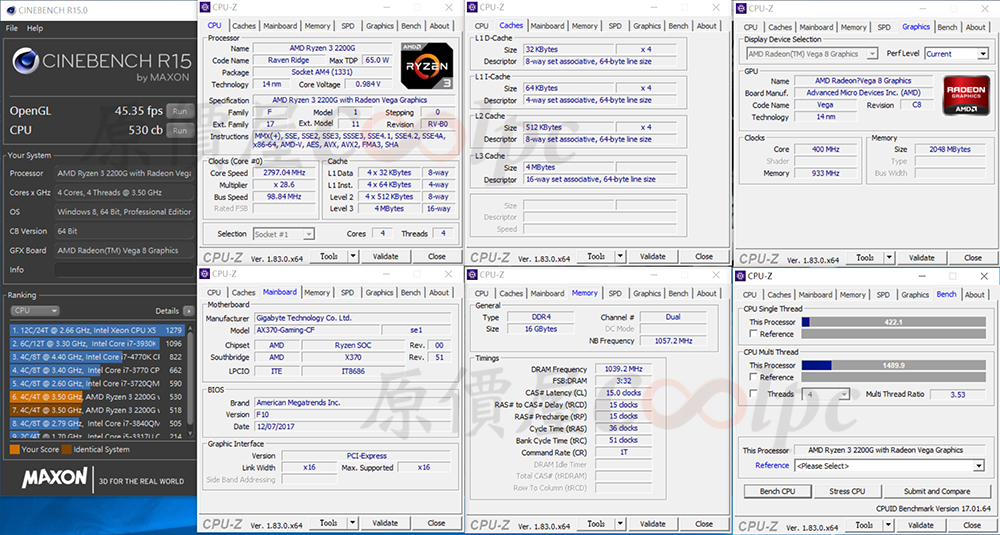The width and height of the screenshot is (1000, 535).
Task: Switch to the Memory tab in the Mainboard window
Action: tap(317, 293)
